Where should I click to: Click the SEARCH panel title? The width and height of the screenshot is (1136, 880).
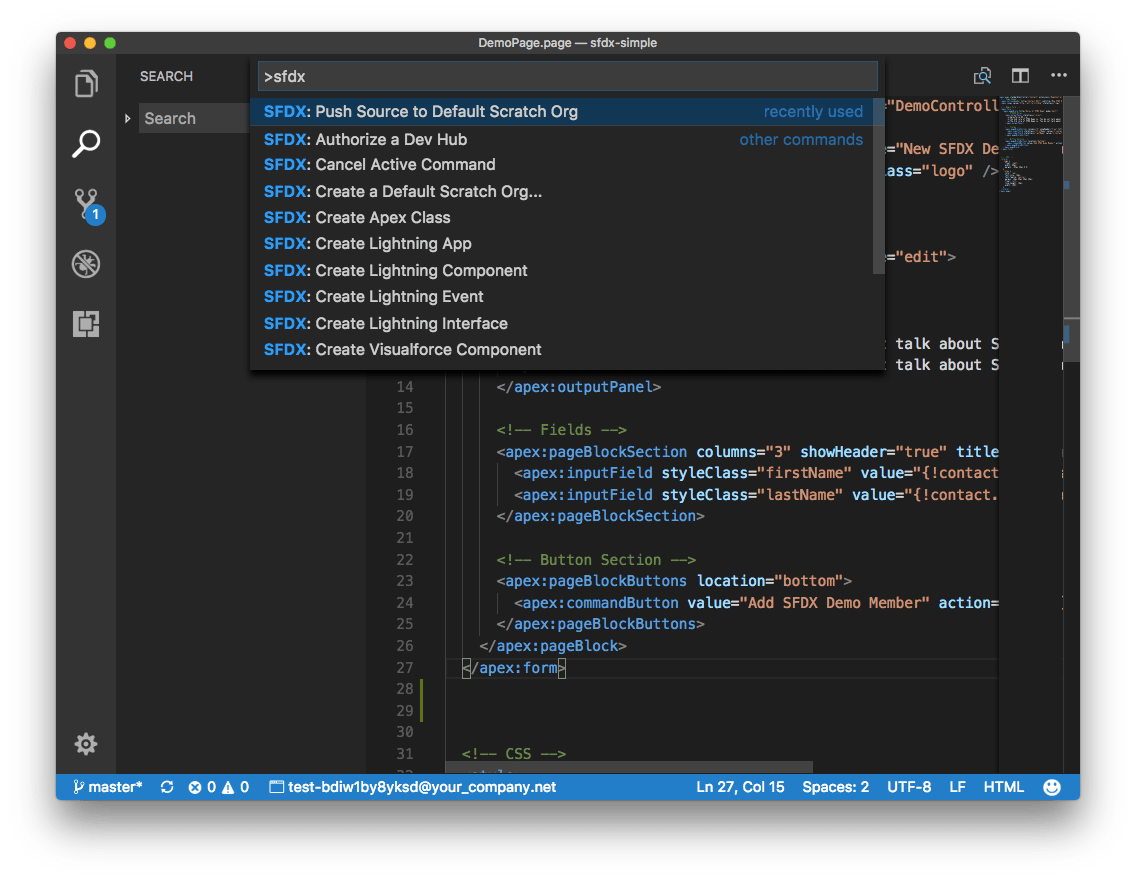pyautogui.click(x=167, y=76)
